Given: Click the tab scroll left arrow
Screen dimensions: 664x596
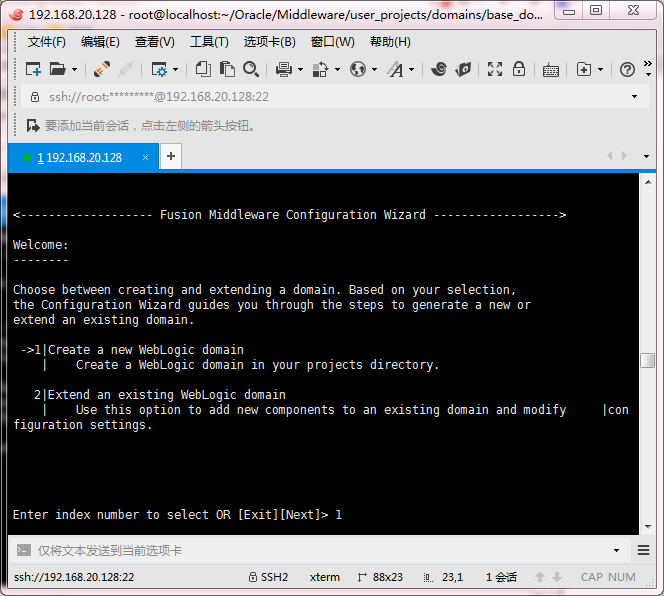Looking at the screenshot, I should coord(610,155).
